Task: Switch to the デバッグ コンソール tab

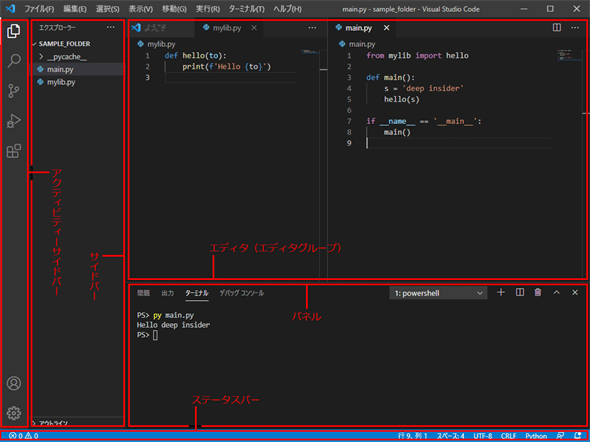Action: (x=242, y=293)
